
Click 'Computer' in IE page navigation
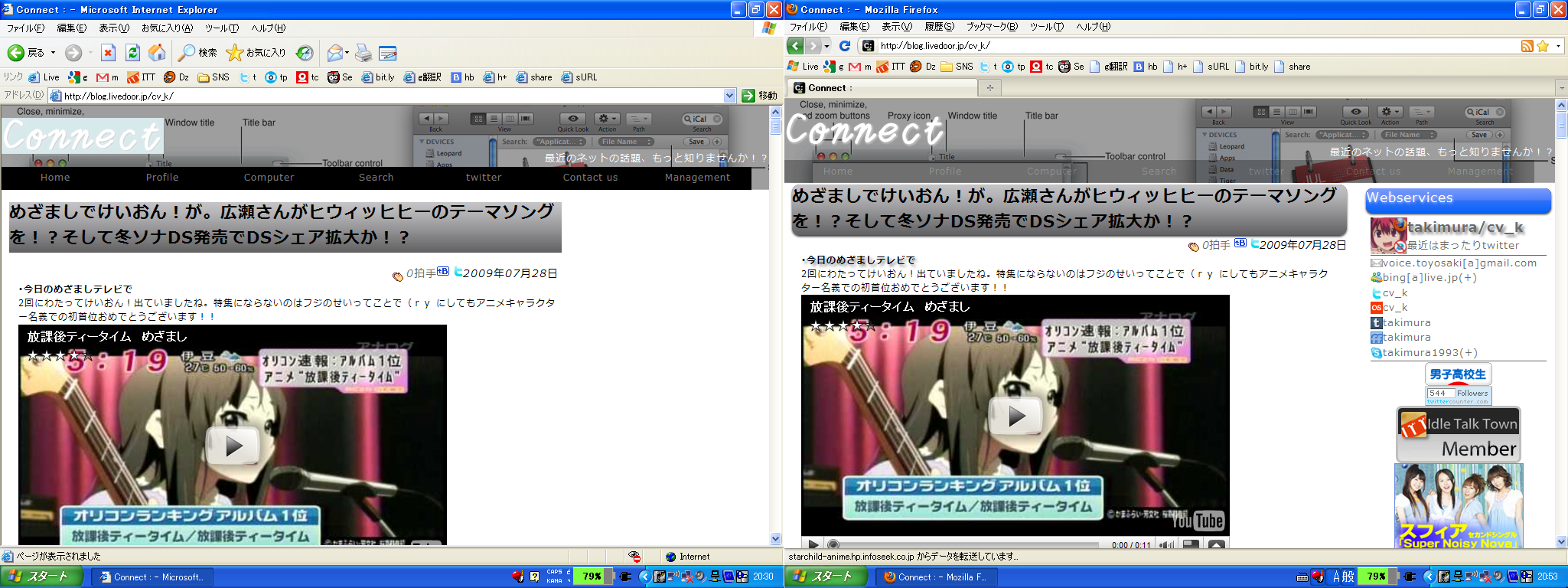(269, 178)
